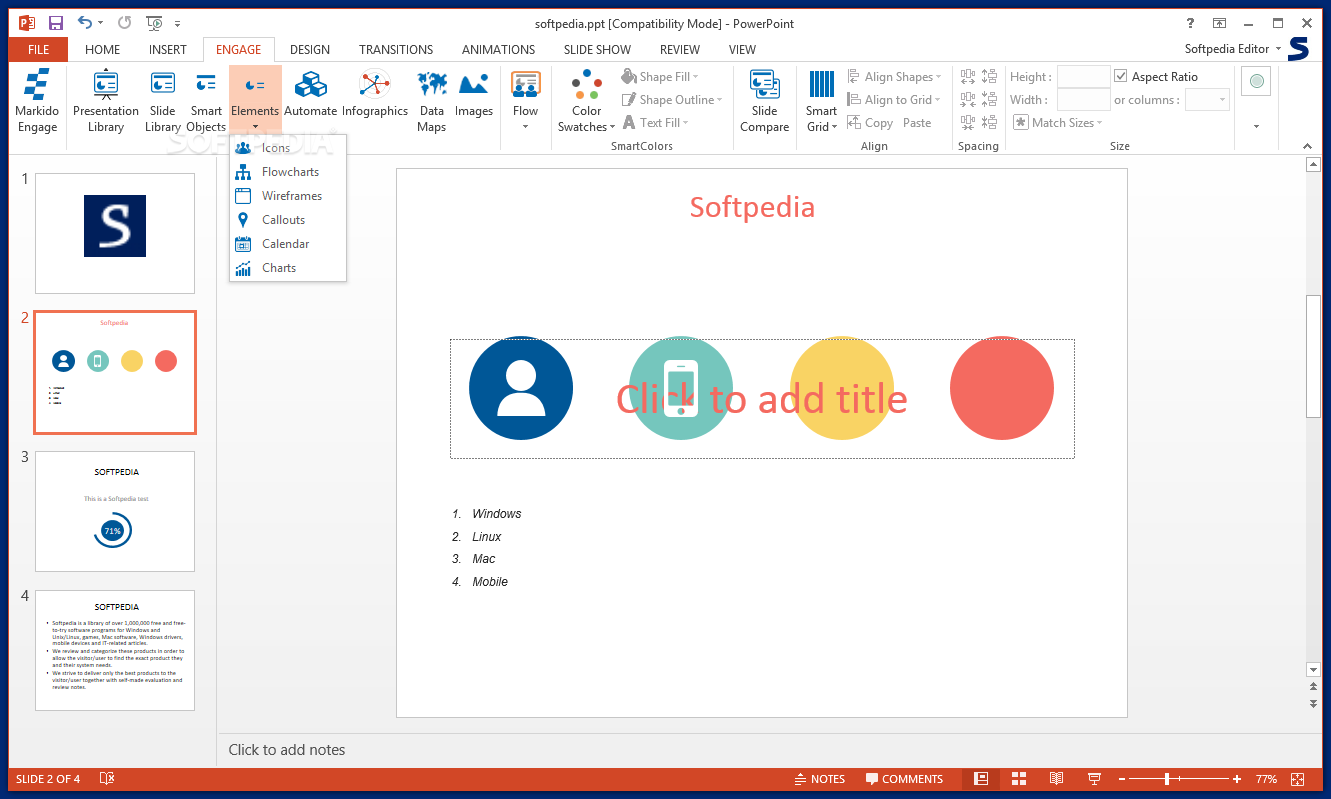Select slide 1 thumbnail

coord(115,233)
